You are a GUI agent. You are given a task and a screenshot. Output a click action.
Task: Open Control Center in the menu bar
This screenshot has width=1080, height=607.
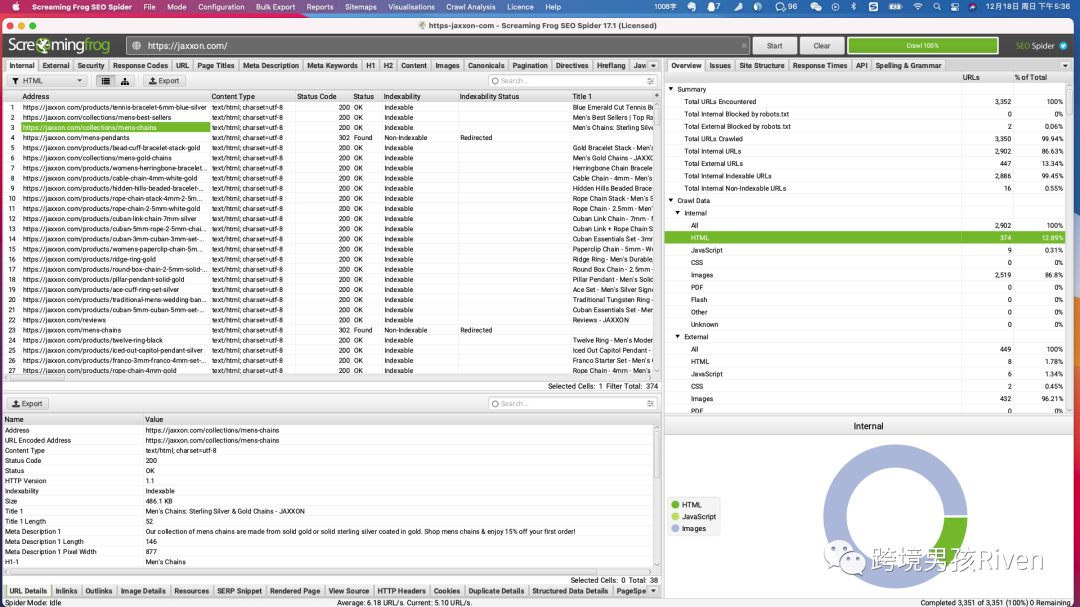pos(955,7)
